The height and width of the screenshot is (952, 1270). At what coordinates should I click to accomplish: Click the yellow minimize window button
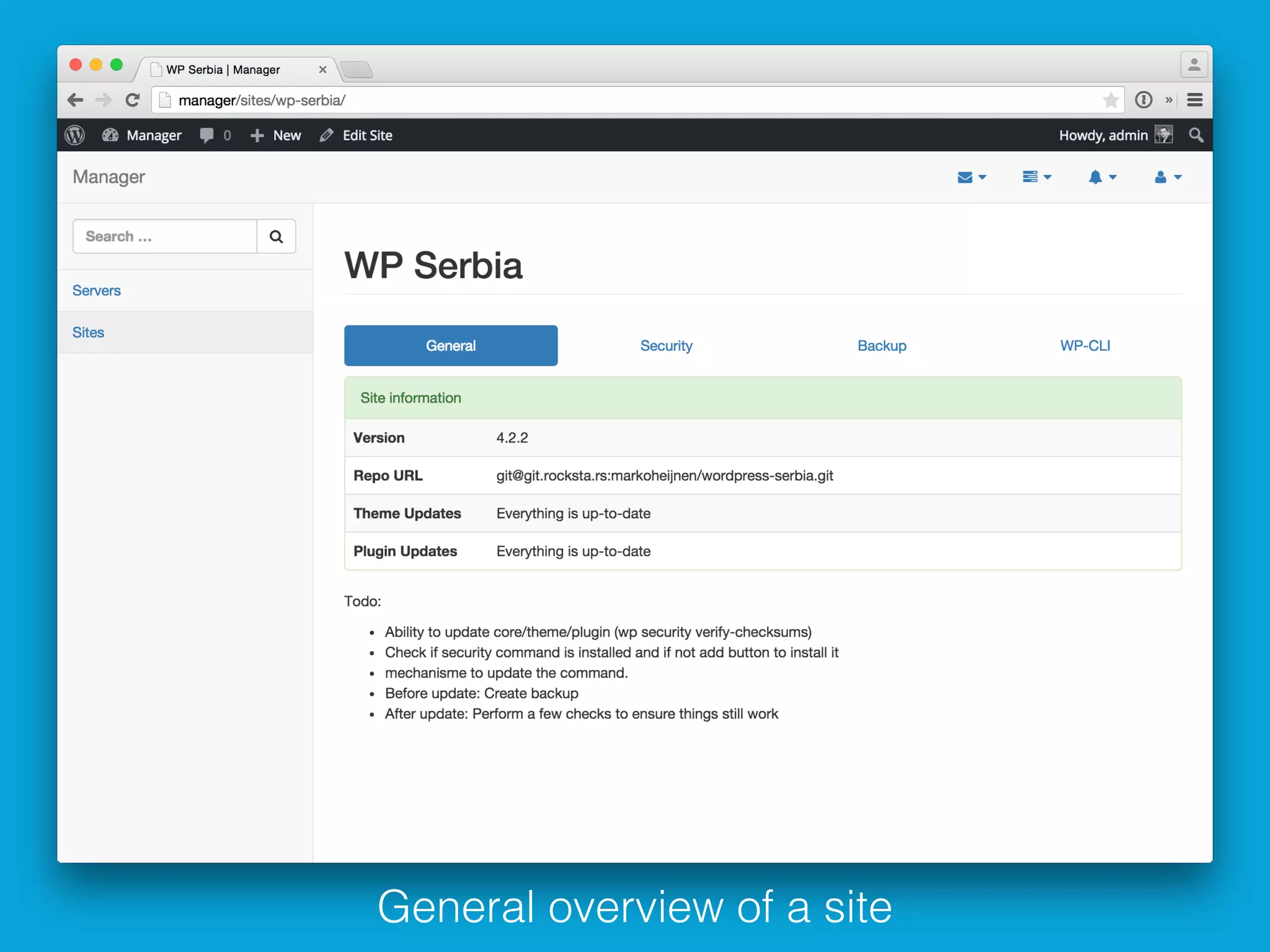96,65
